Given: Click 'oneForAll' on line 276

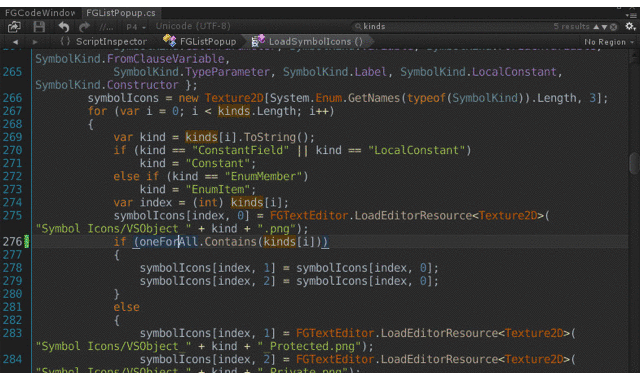Looking at the screenshot, I should click(x=169, y=242).
